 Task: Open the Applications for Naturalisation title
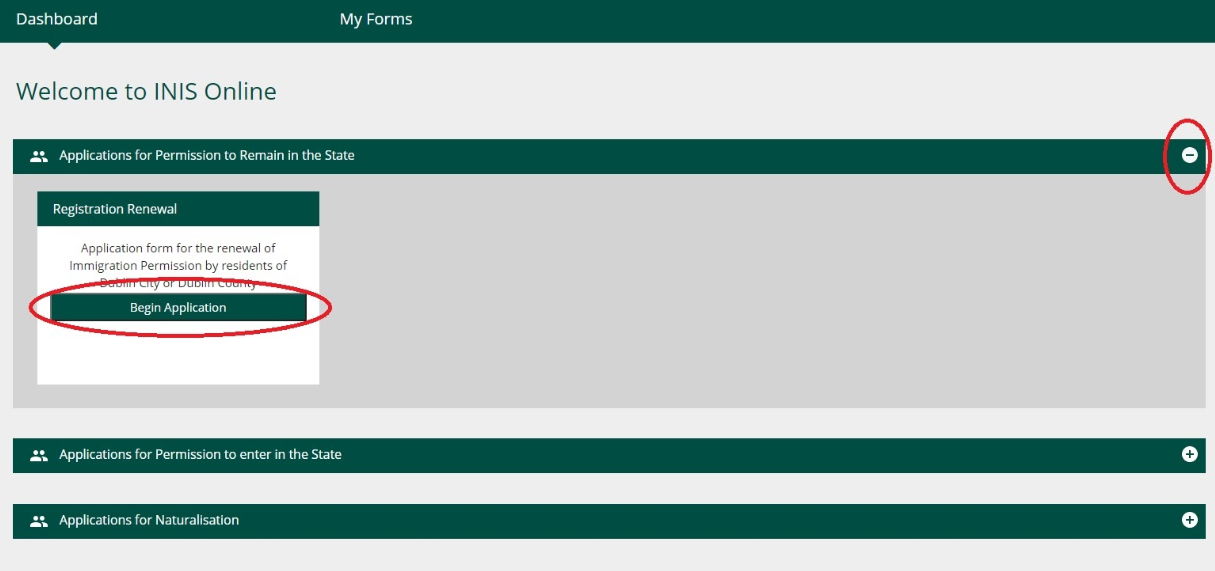149,520
